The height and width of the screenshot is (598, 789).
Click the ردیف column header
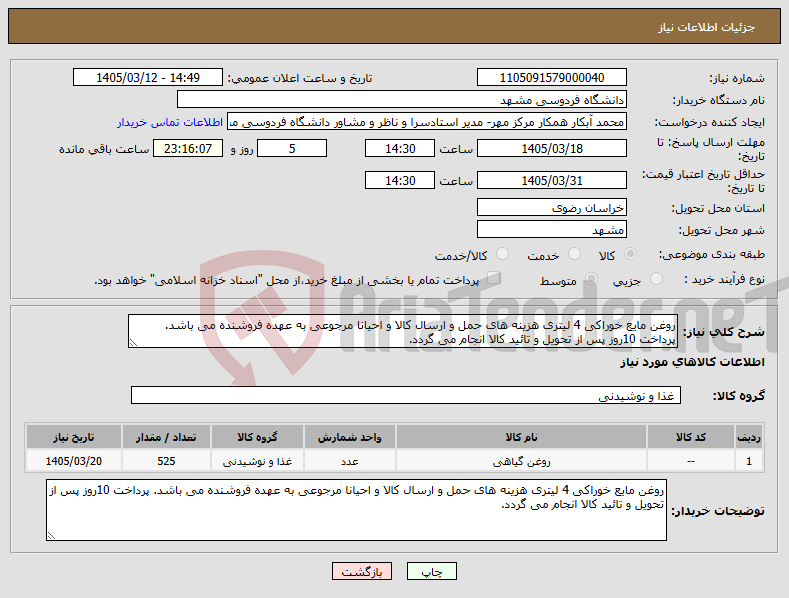point(749,437)
